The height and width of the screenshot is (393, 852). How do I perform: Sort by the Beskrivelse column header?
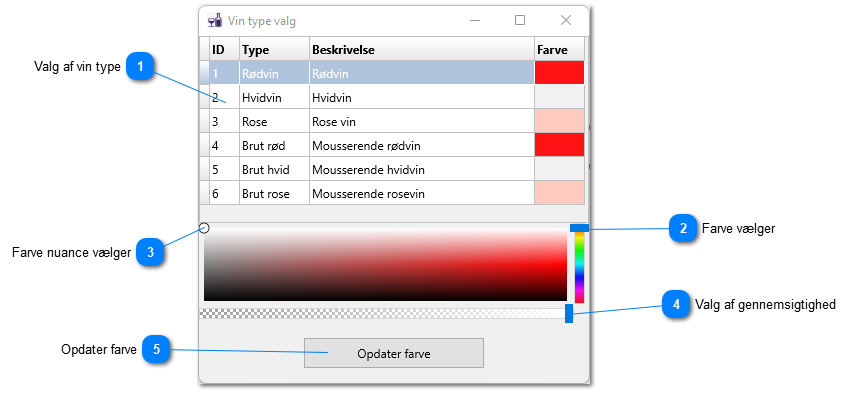(x=422, y=49)
